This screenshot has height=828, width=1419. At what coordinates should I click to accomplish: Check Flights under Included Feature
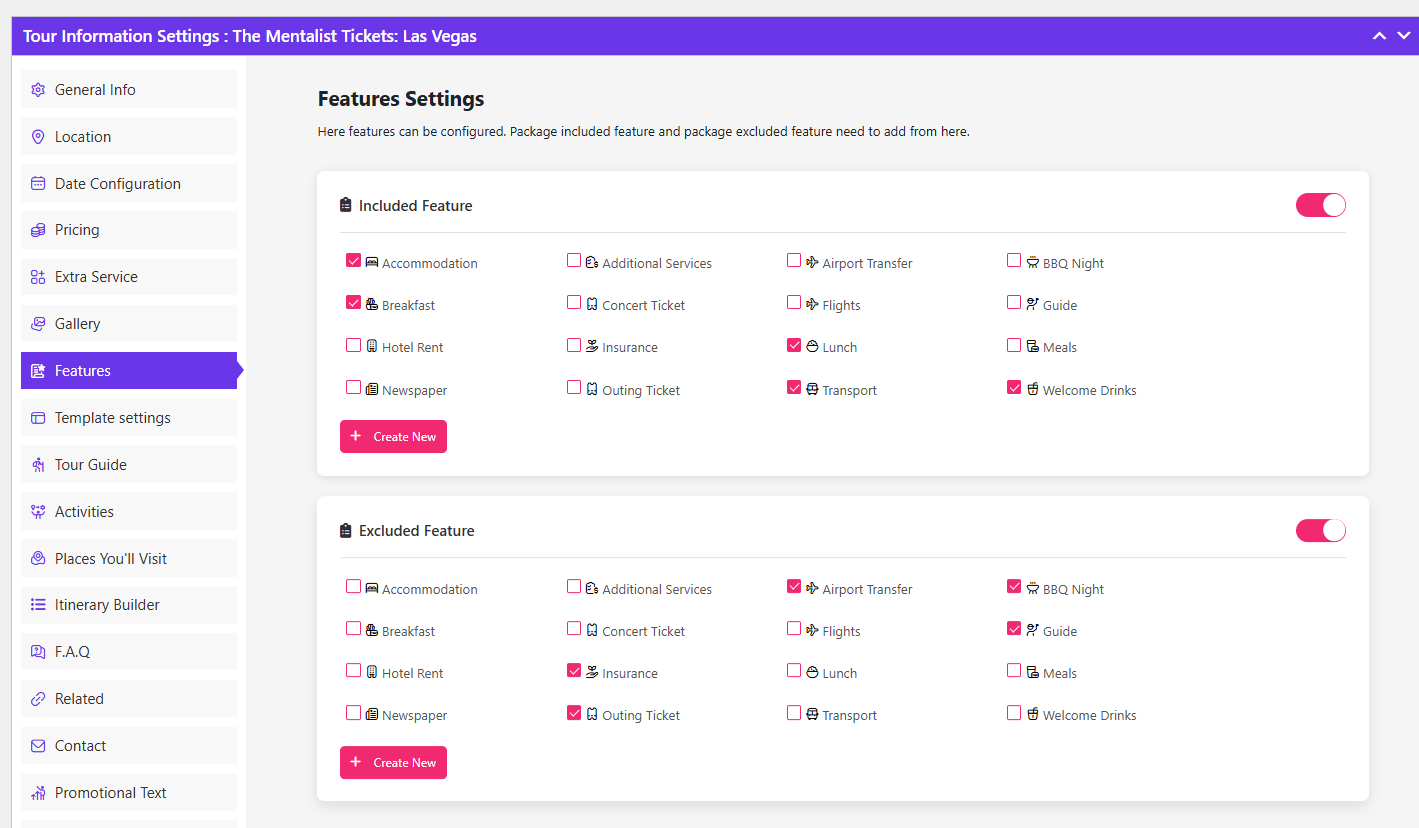[794, 303]
